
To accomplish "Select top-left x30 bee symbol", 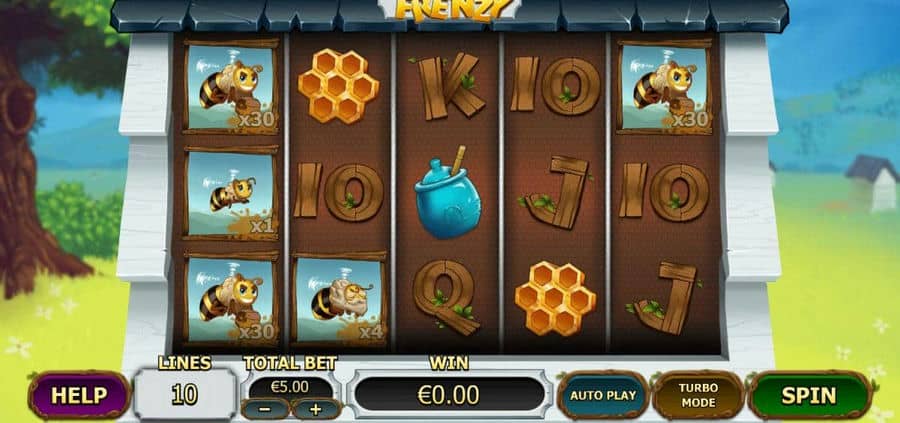I will 231,87.
